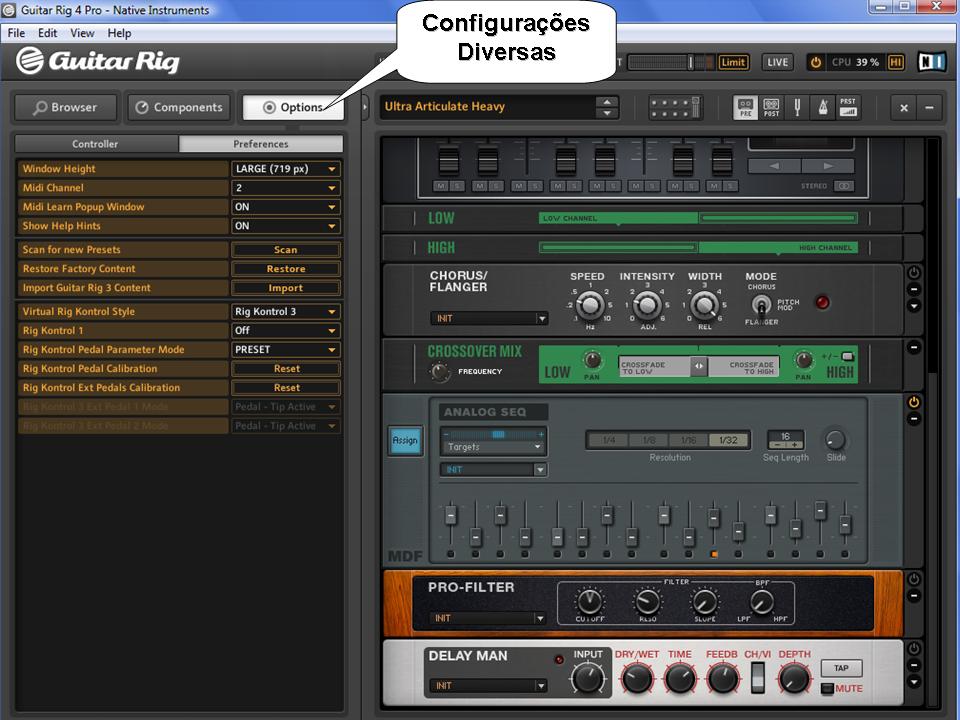Click Delay Man TAP button
The height and width of the screenshot is (720, 960).
[x=841, y=668]
